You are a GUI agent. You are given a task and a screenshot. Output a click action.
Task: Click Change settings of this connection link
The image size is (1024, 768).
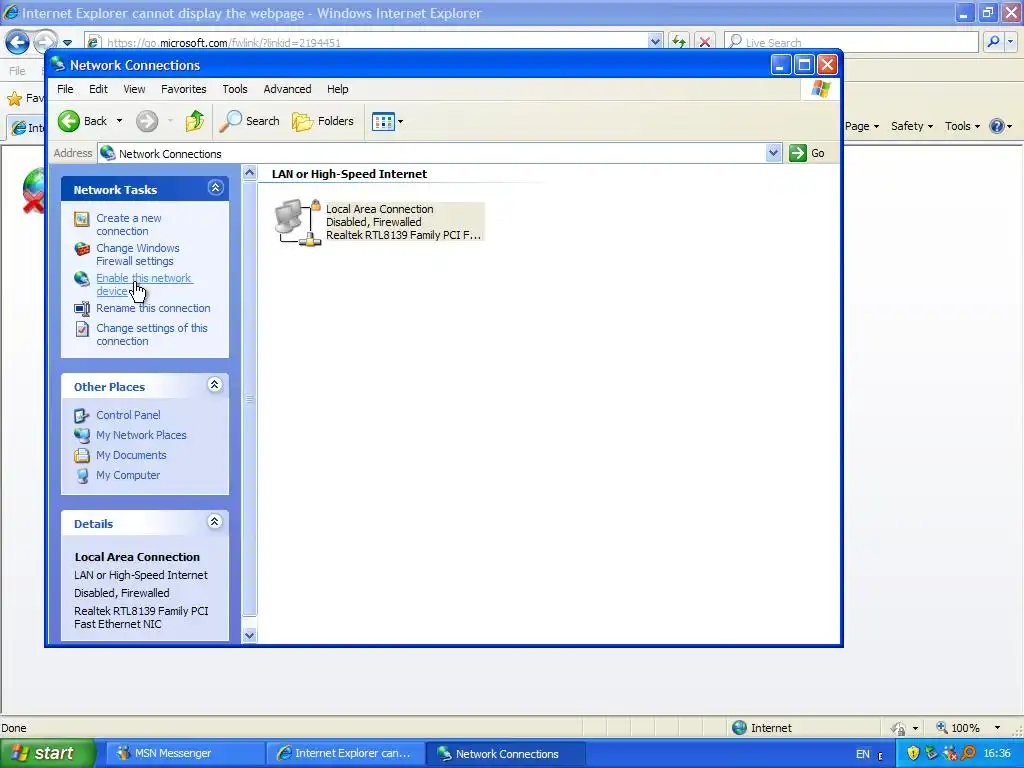(152, 335)
